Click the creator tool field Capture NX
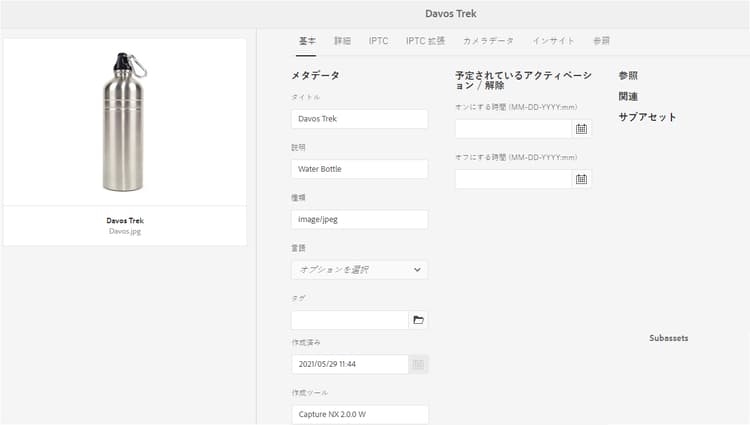750x425 pixels. point(360,414)
